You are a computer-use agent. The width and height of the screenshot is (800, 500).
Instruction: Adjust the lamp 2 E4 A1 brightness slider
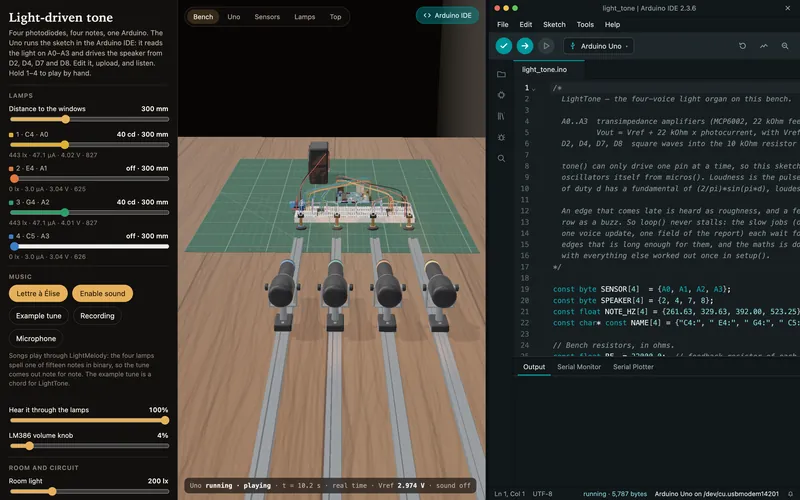click(x=89, y=179)
